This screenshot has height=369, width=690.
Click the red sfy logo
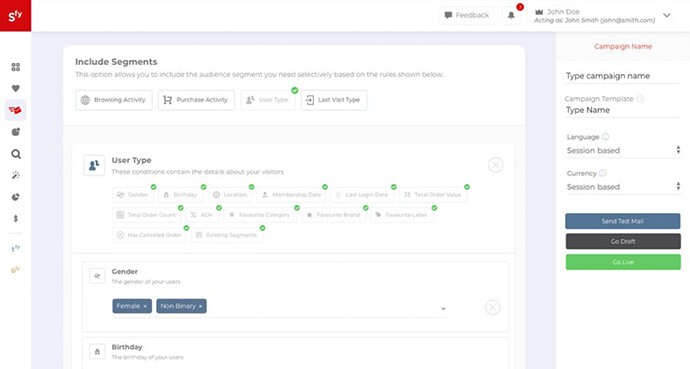[15, 15]
